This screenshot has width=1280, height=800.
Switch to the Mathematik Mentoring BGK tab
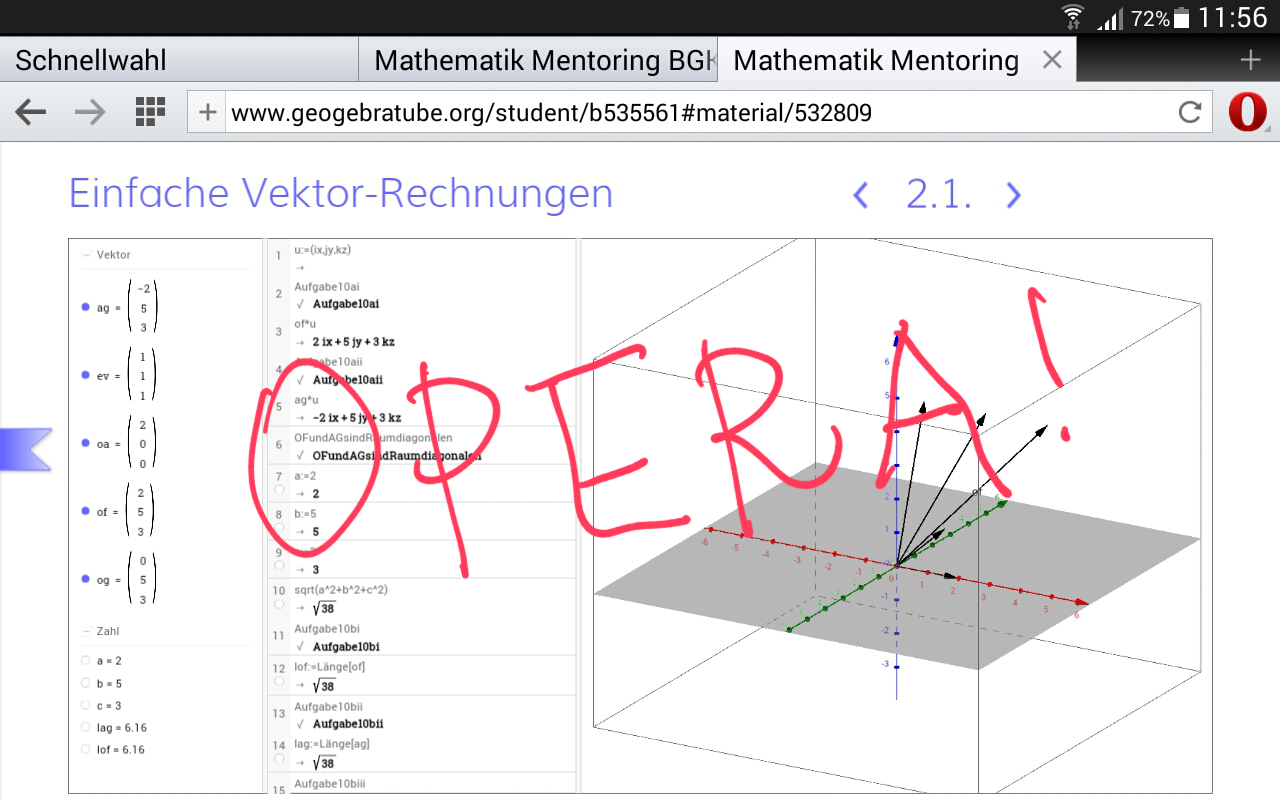[x=538, y=61]
